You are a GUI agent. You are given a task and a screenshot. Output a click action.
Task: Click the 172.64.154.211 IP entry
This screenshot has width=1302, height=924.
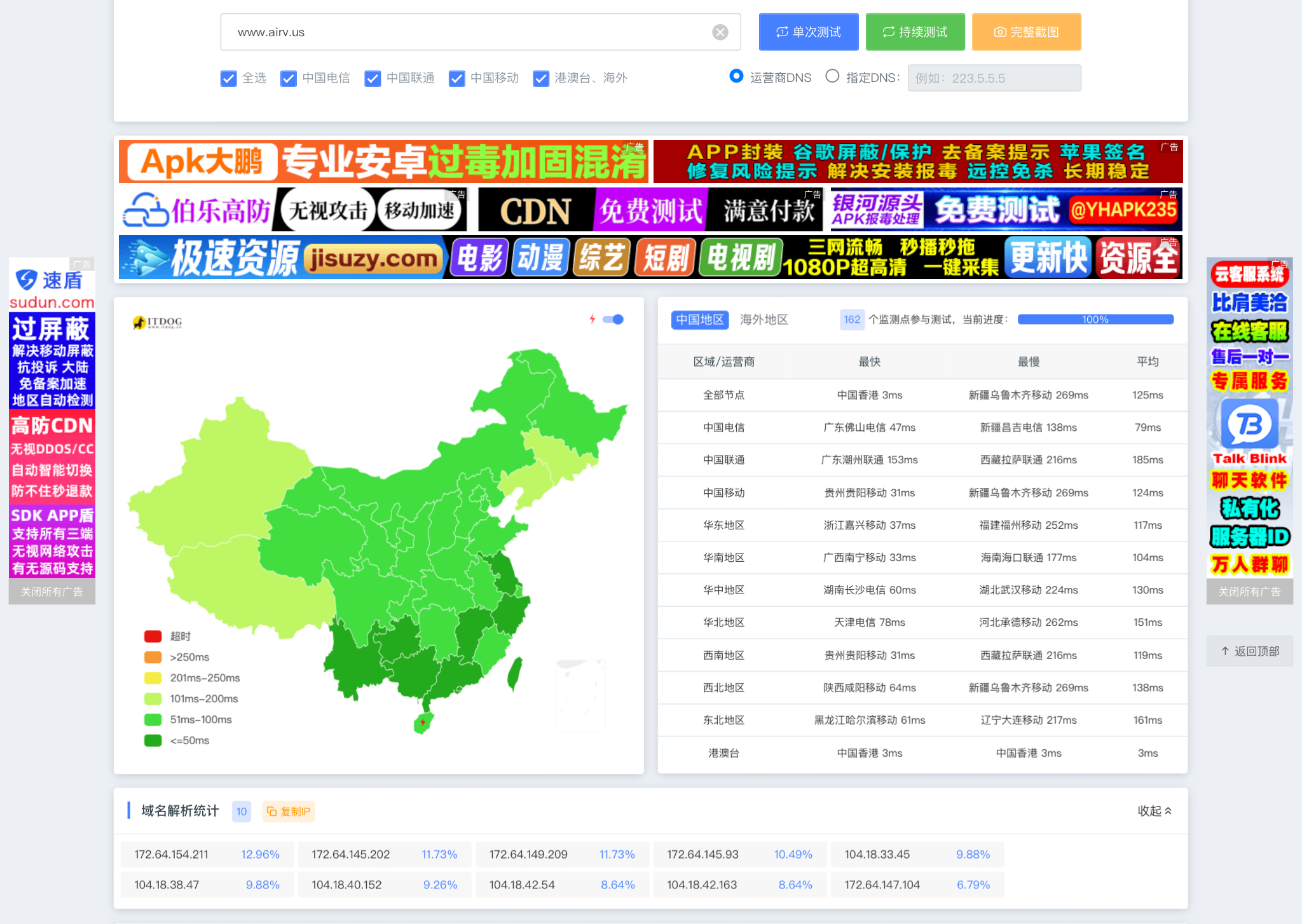tap(171, 854)
